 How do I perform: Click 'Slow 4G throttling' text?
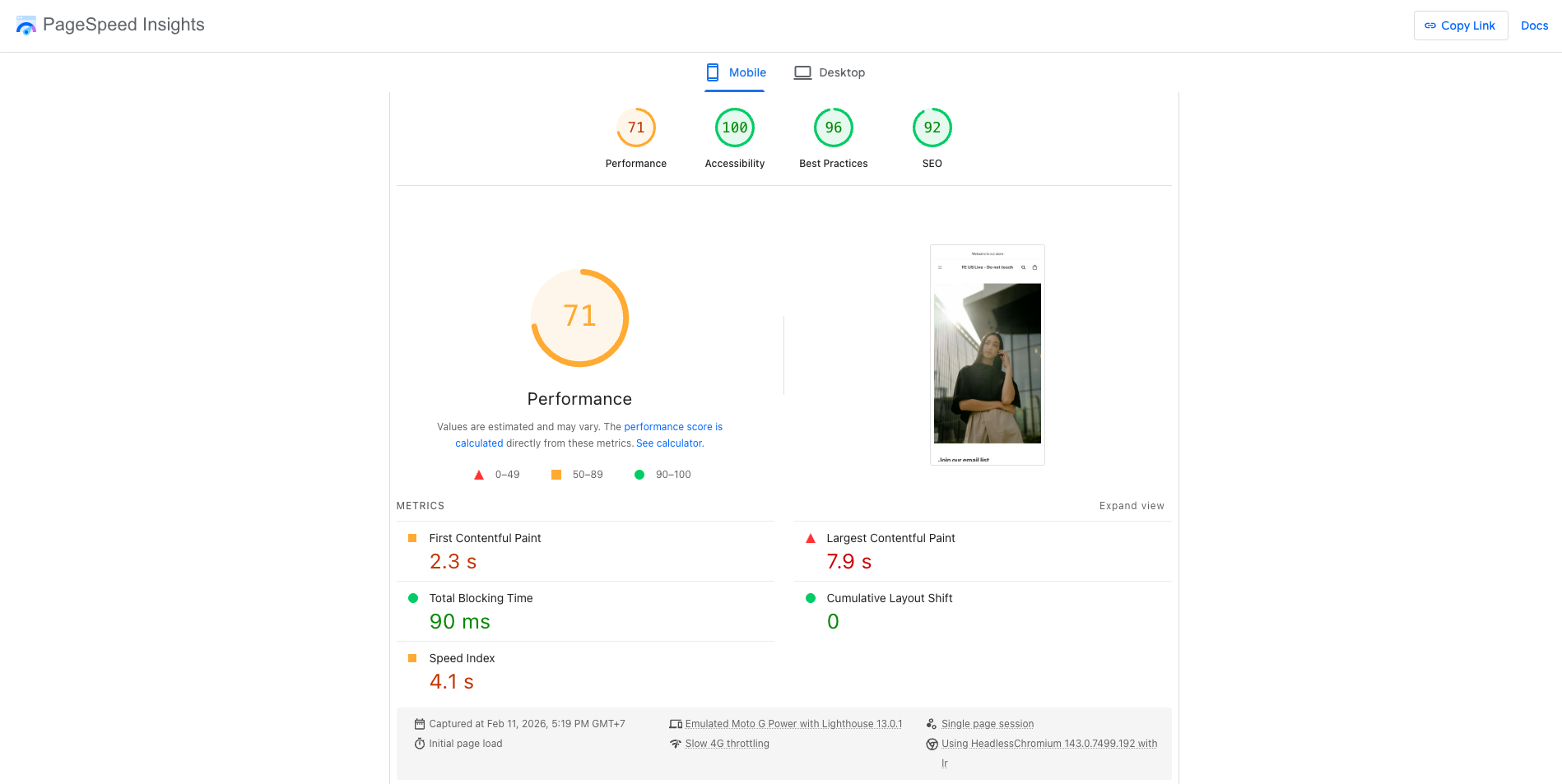pos(727,744)
